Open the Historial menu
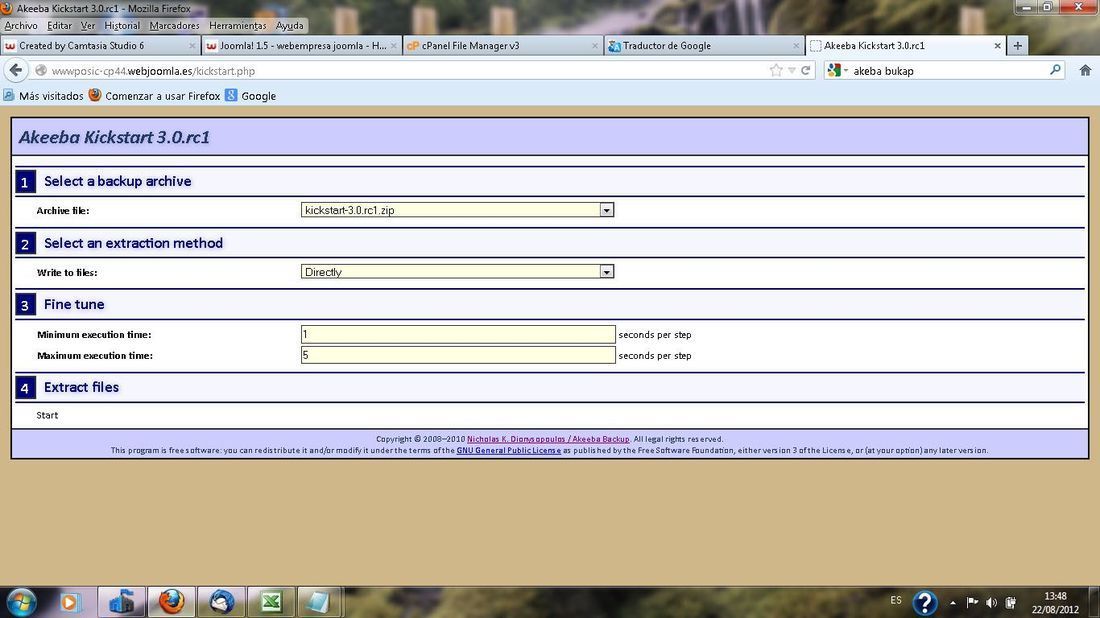 click(122, 26)
